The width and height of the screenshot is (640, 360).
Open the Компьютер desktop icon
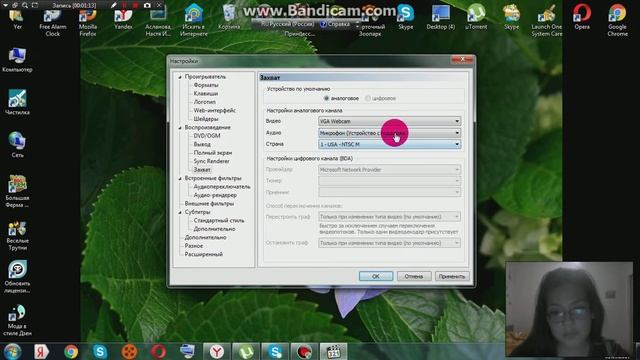17,60
